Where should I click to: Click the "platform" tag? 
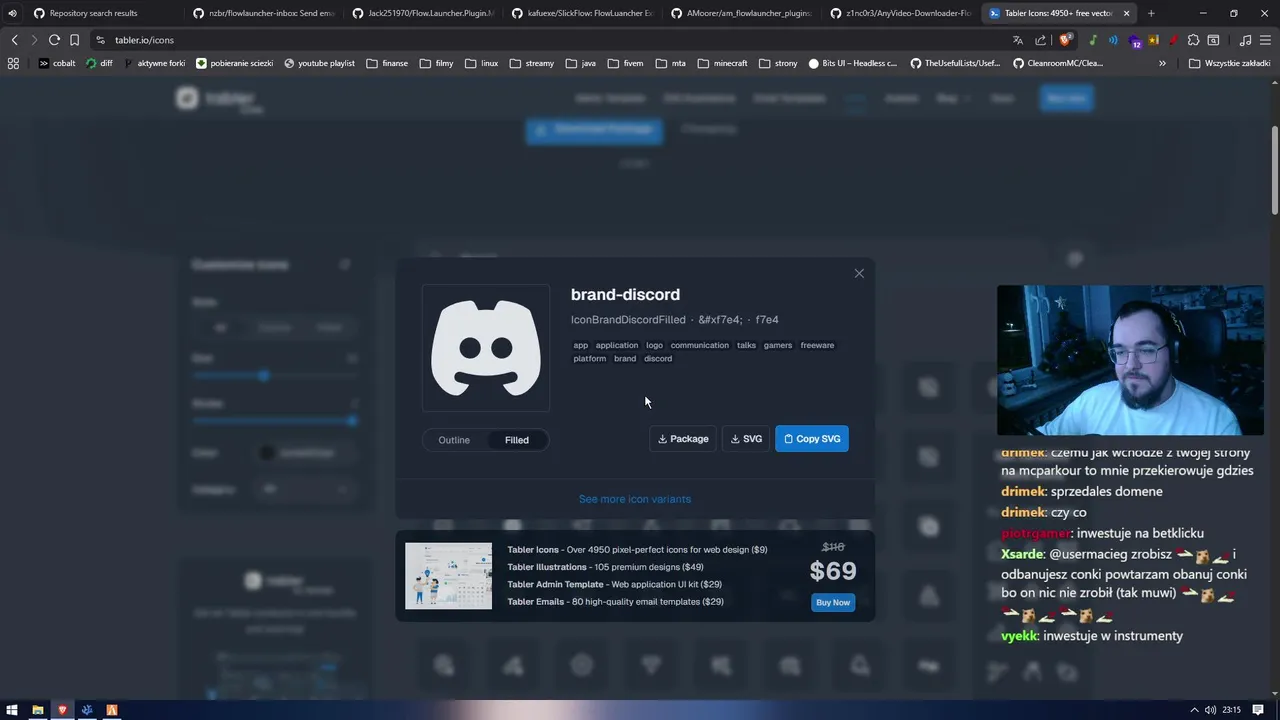(590, 358)
